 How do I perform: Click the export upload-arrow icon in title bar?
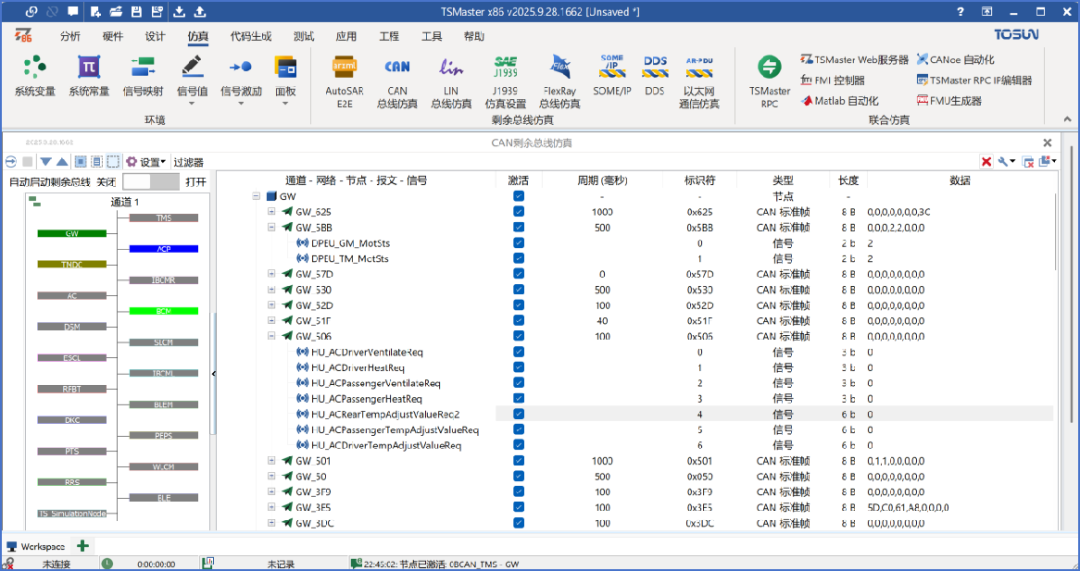coord(200,12)
